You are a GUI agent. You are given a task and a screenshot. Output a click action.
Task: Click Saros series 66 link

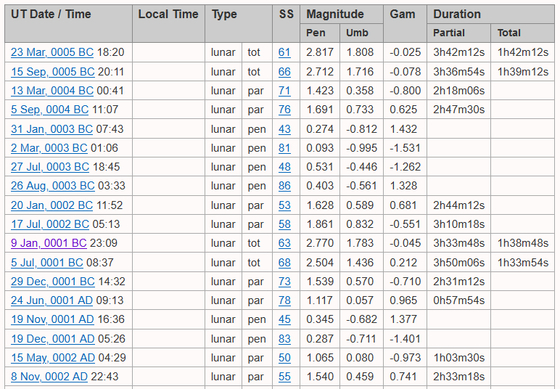(x=284, y=71)
